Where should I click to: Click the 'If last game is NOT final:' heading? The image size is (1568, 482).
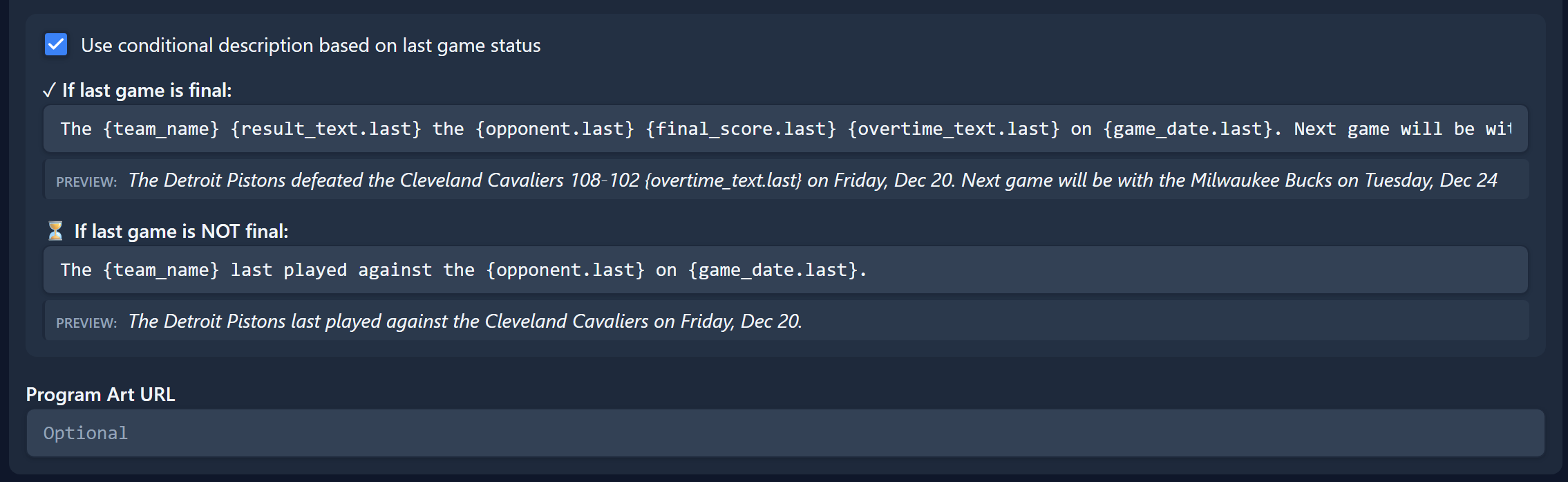pos(181,232)
